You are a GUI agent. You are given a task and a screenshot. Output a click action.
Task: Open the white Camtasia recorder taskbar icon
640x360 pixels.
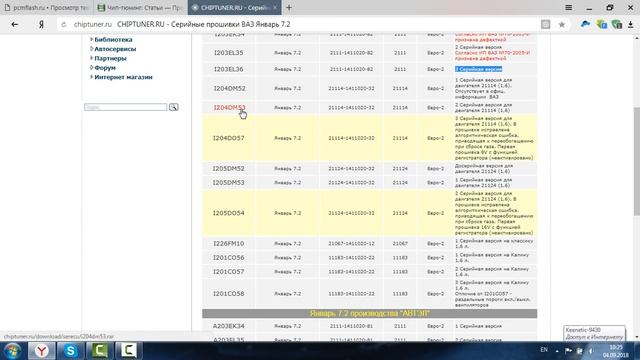click(x=128, y=351)
